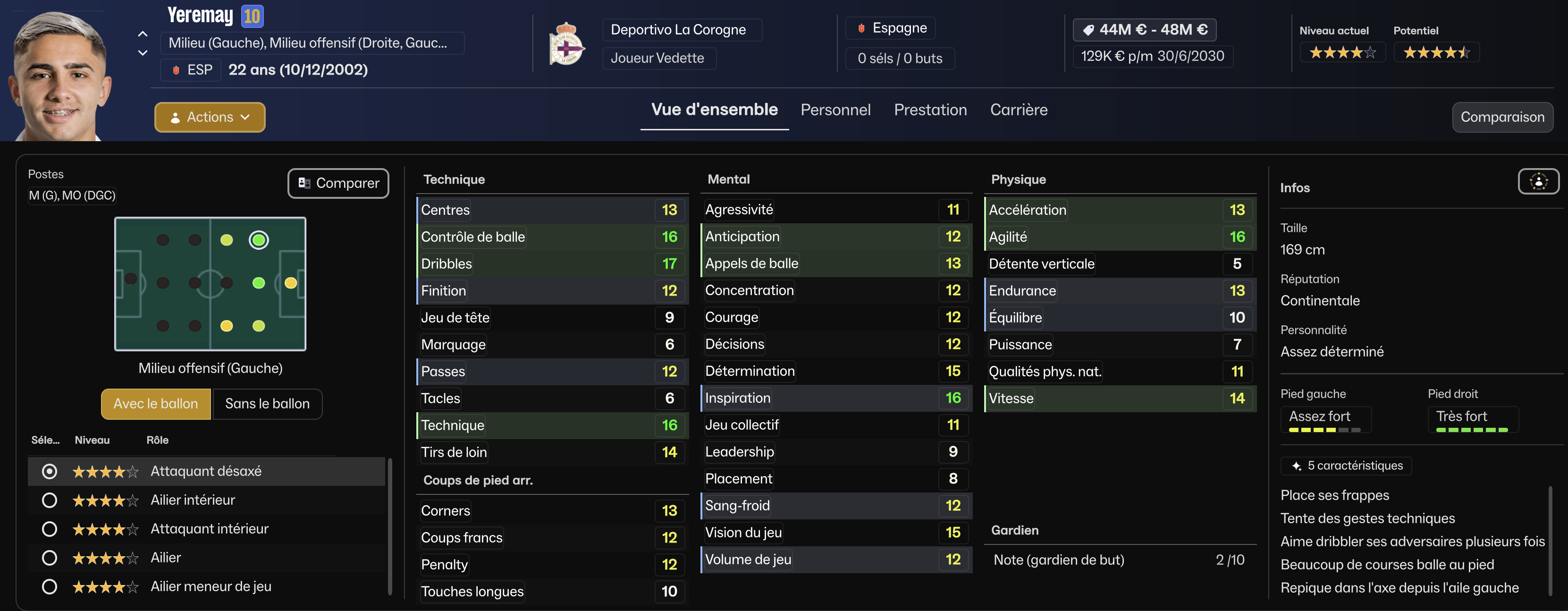Viewport: 1568px width, 611px height.
Task: Select the Ailier intérieur role radio button
Action: click(x=49, y=500)
